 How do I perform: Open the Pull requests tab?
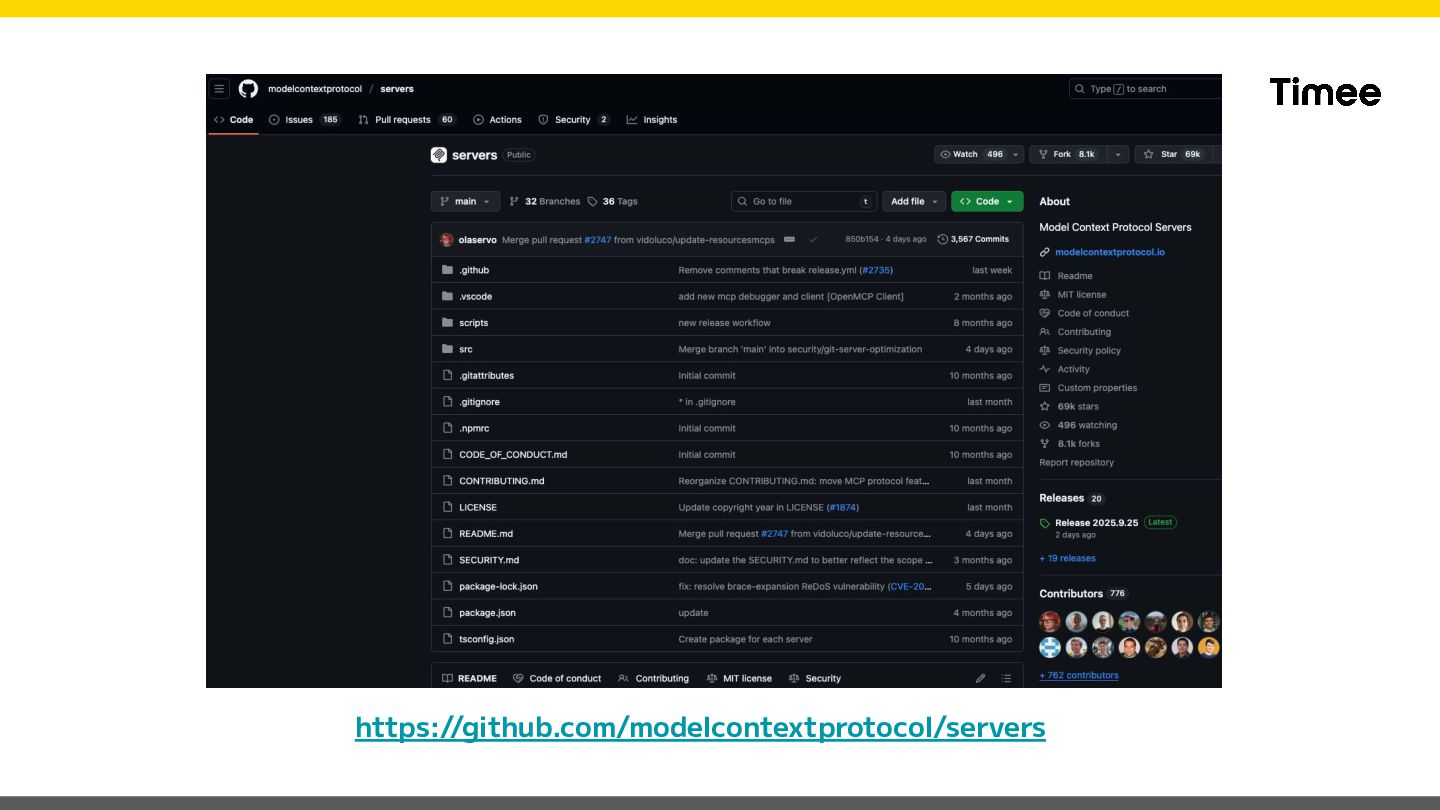click(407, 120)
